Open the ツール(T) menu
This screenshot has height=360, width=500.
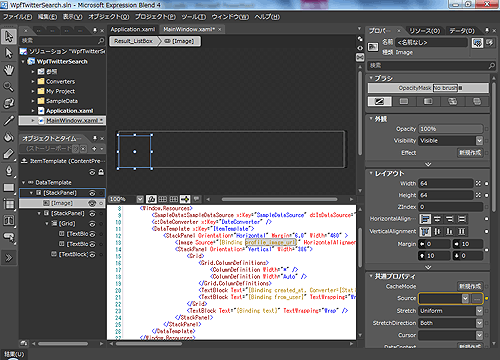pos(194,17)
